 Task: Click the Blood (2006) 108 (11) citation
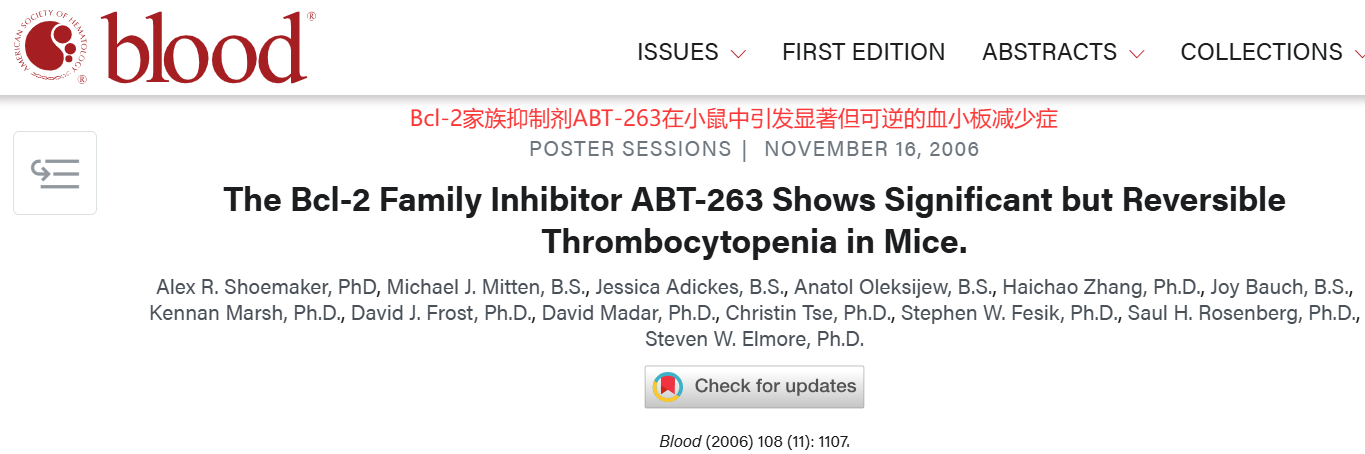pos(754,441)
